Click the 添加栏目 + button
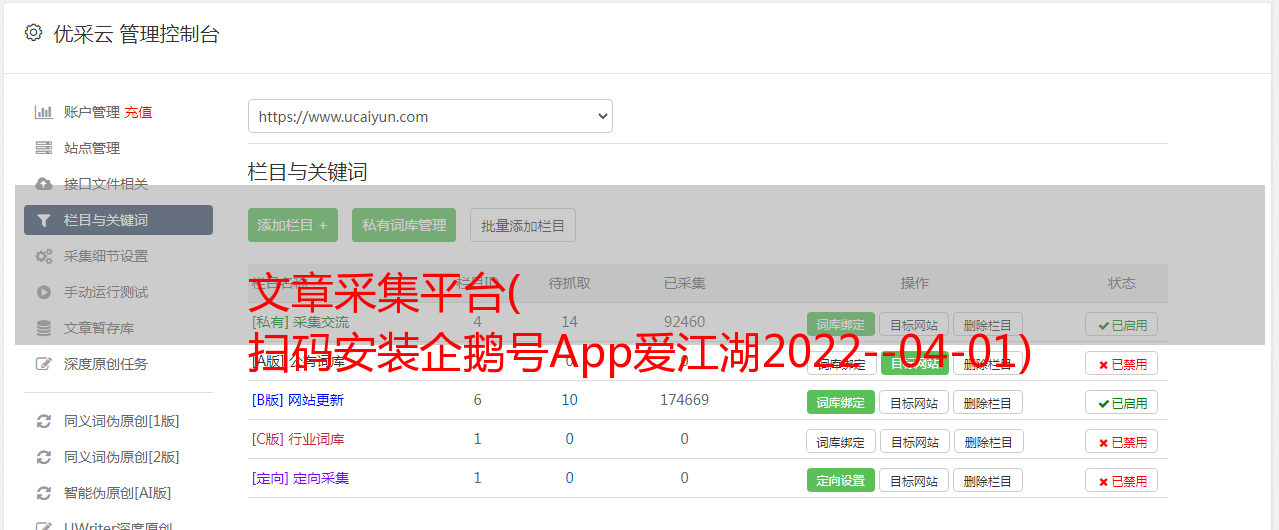This screenshot has height=530, width=1279. pyautogui.click(x=293, y=225)
